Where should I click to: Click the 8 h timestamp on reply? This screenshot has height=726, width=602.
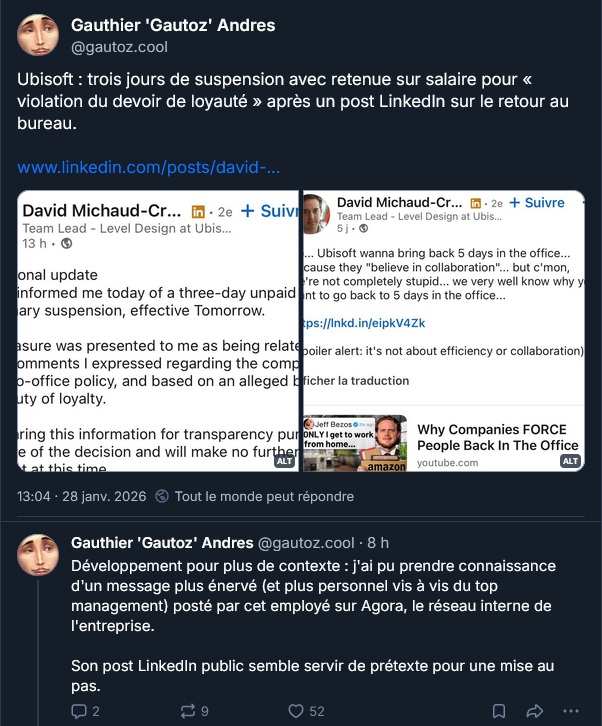[x=378, y=543]
